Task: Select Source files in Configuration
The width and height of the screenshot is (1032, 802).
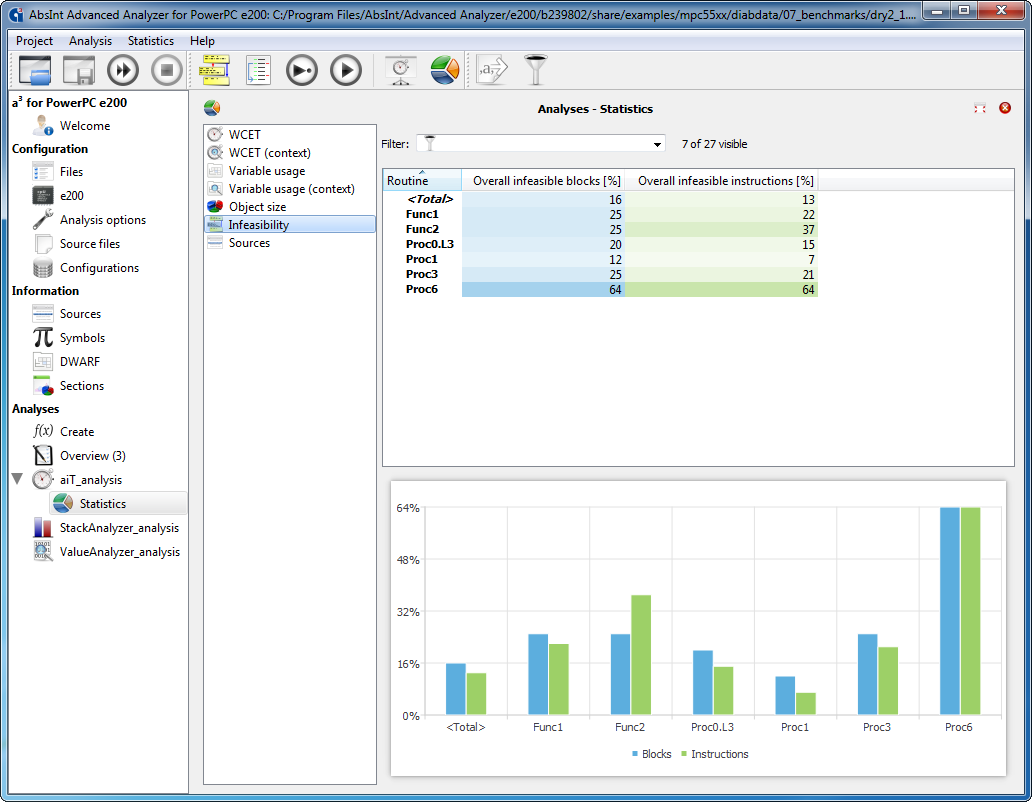Action: coord(90,243)
